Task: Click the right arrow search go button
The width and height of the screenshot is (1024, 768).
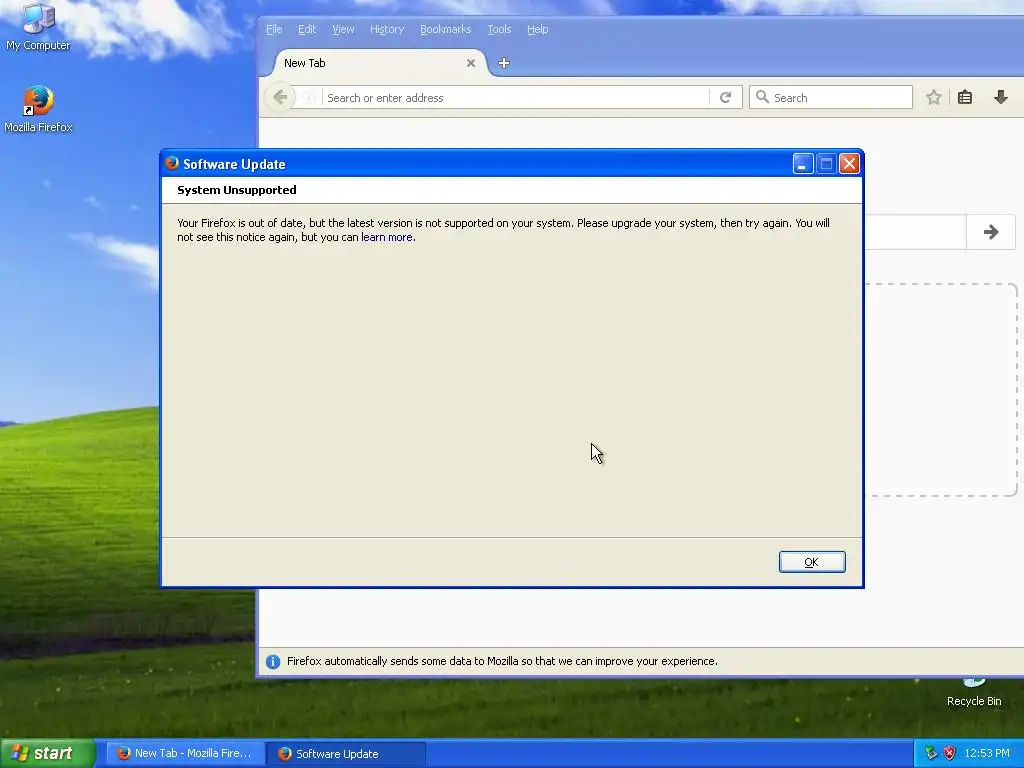Action: 991,232
